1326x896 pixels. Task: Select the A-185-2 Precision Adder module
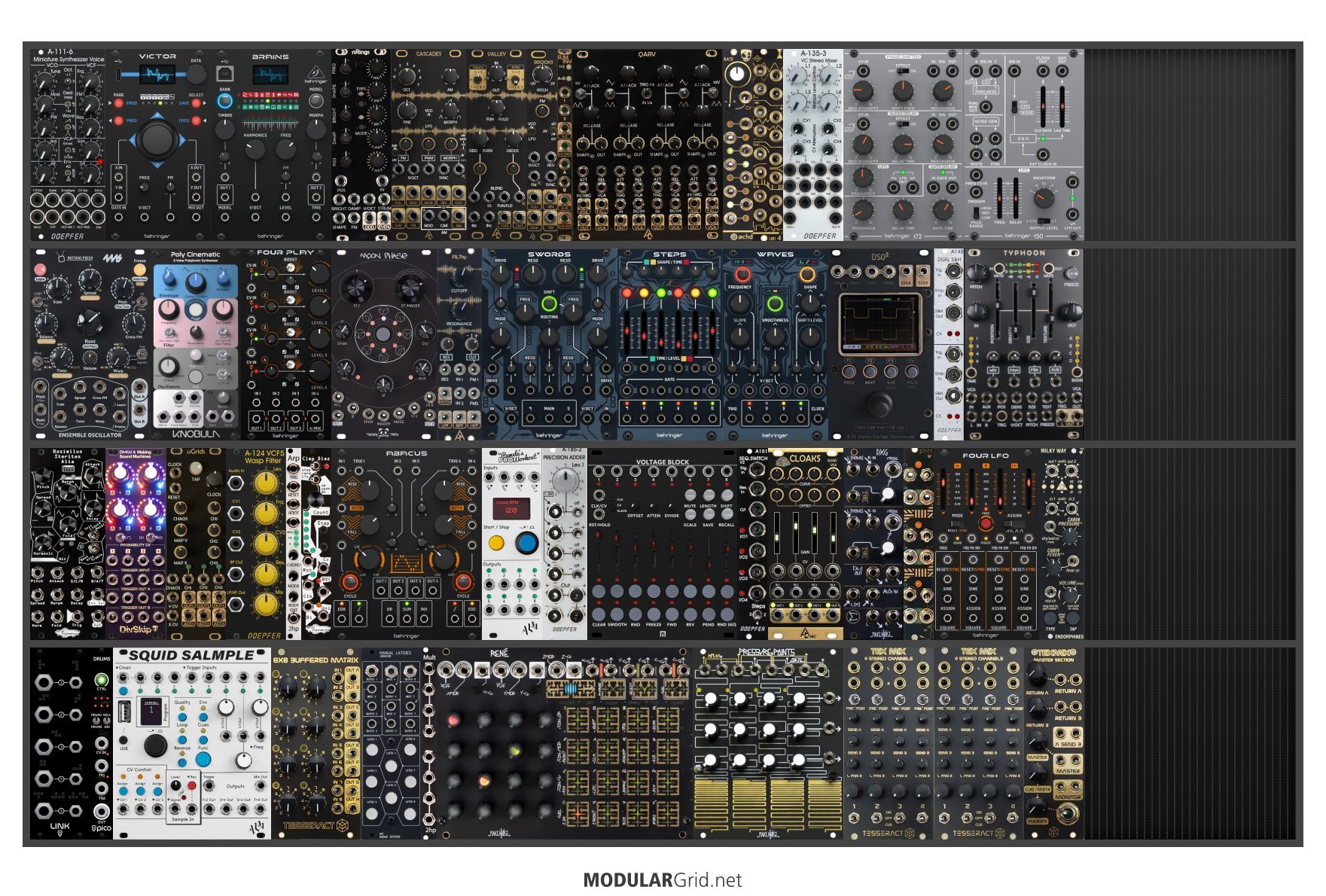tap(565, 544)
